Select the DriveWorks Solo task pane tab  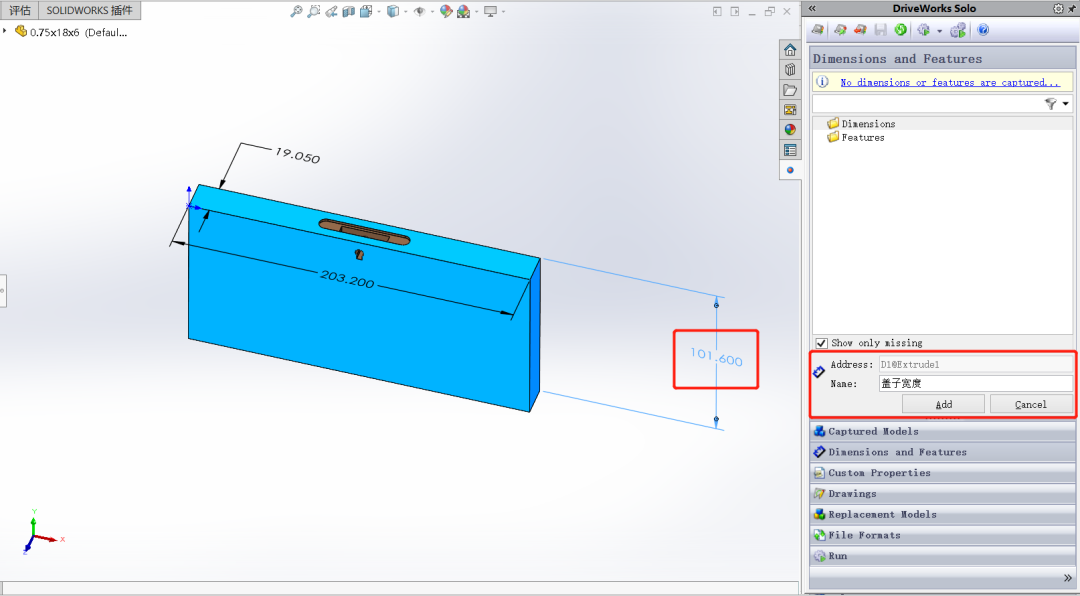coord(790,169)
